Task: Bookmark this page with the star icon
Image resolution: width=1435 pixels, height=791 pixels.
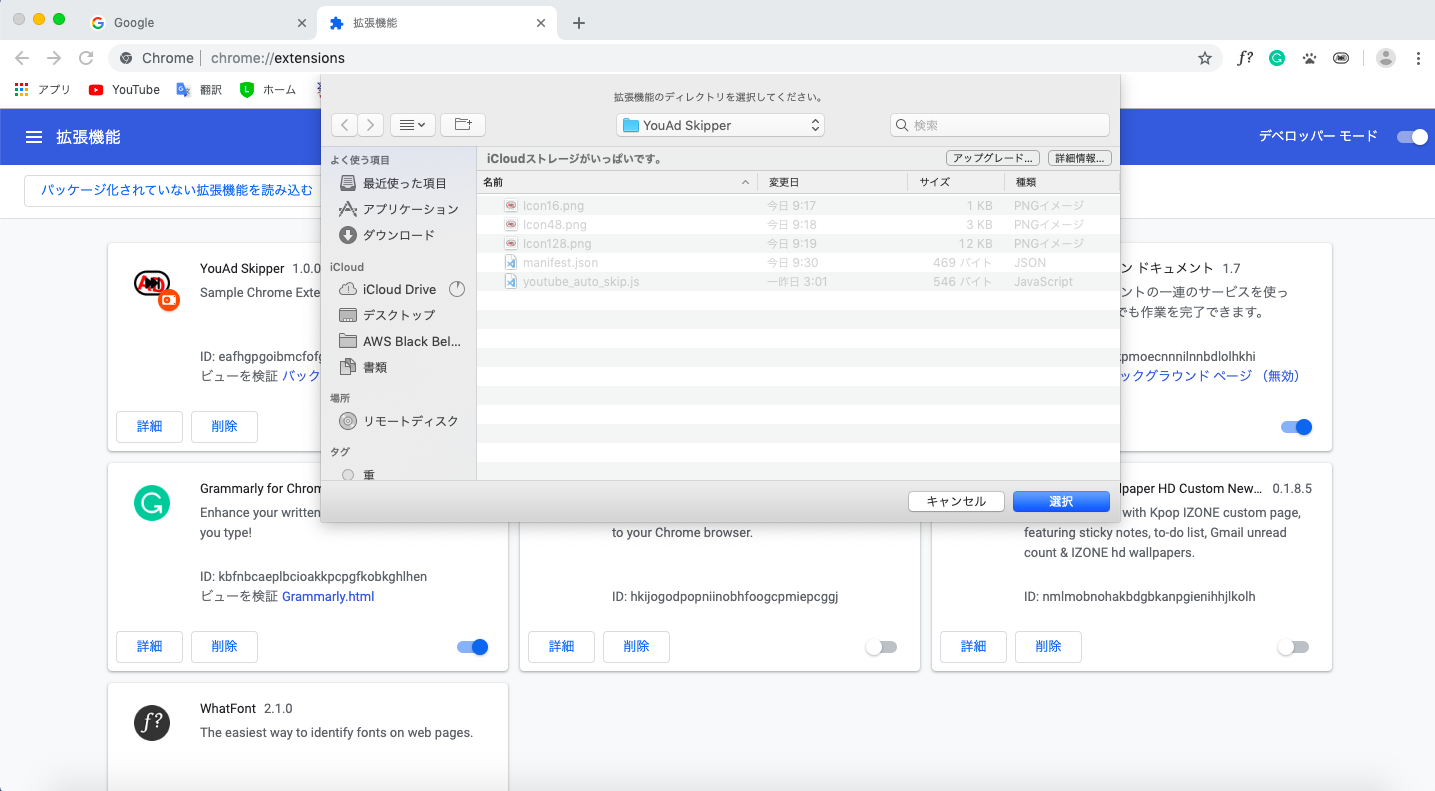Action: pyautogui.click(x=1205, y=58)
